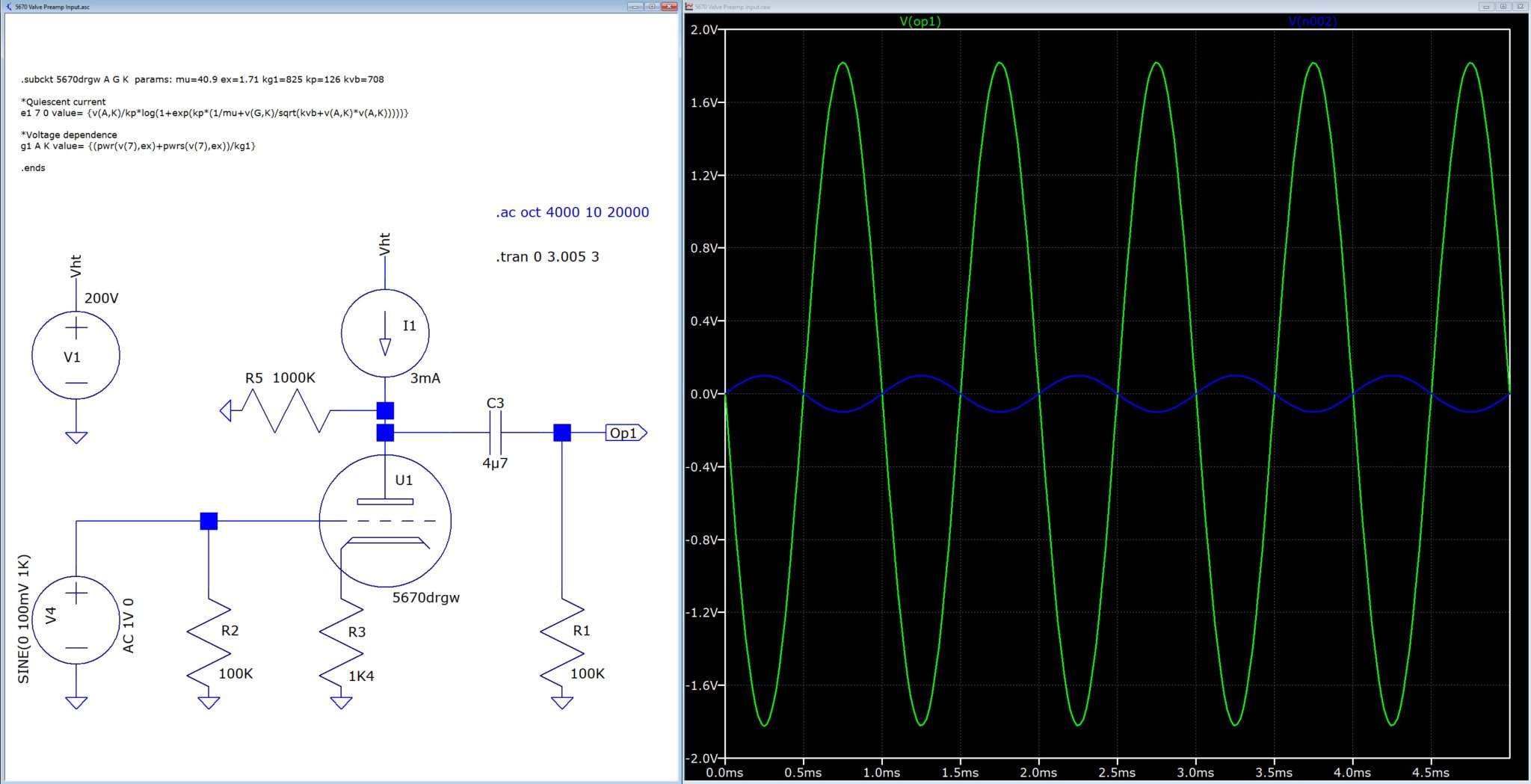Select the I1 current source symbol
Image resolution: width=1531 pixels, height=784 pixels.
point(385,333)
